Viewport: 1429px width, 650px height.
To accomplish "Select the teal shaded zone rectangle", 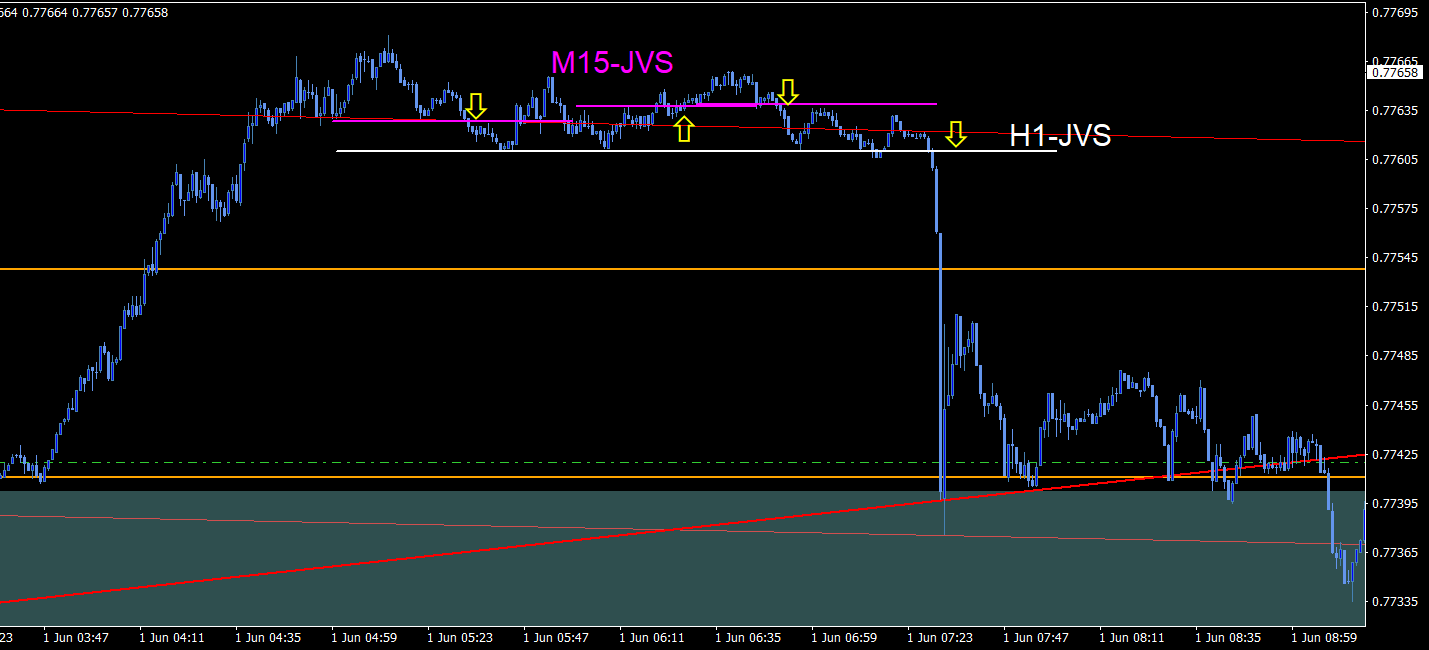I will point(682,558).
